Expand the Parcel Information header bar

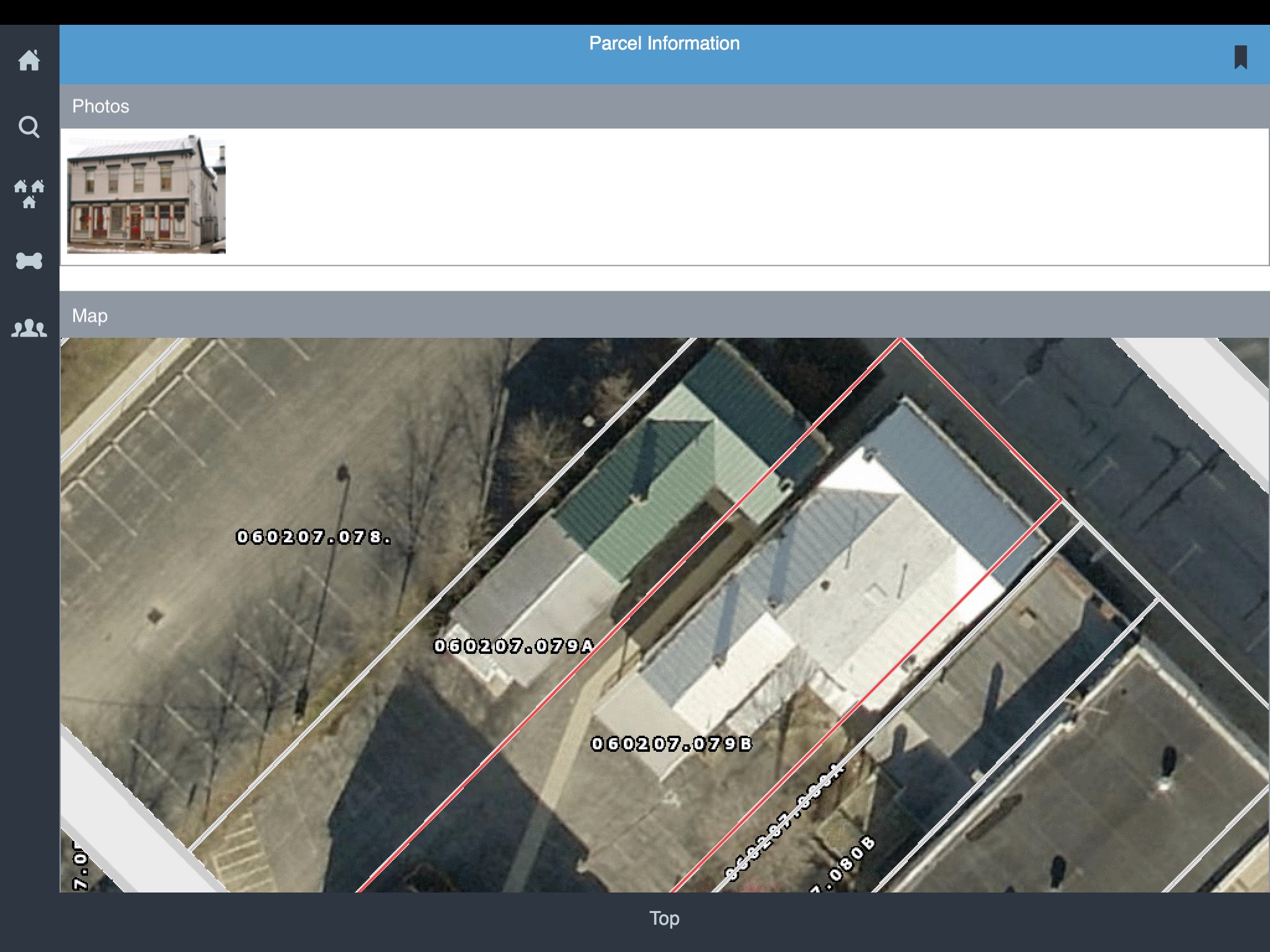664,43
